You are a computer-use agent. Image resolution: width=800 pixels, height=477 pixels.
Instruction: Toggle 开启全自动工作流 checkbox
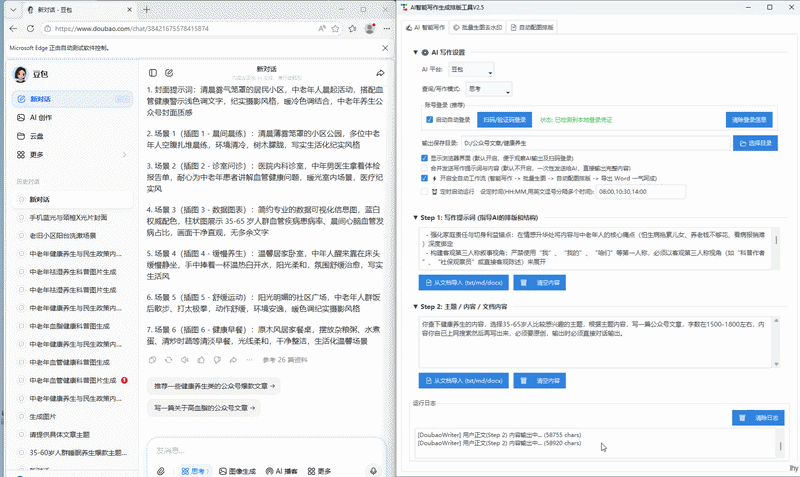424,178
